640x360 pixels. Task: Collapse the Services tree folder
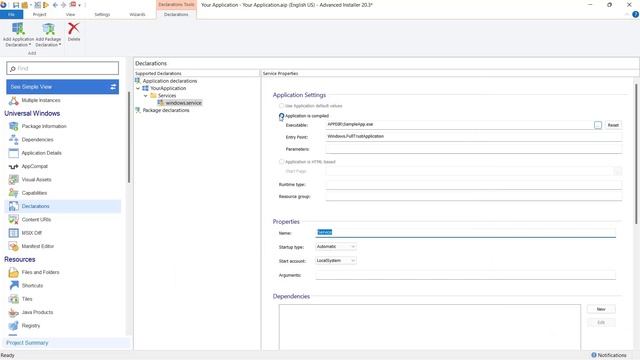point(145,96)
